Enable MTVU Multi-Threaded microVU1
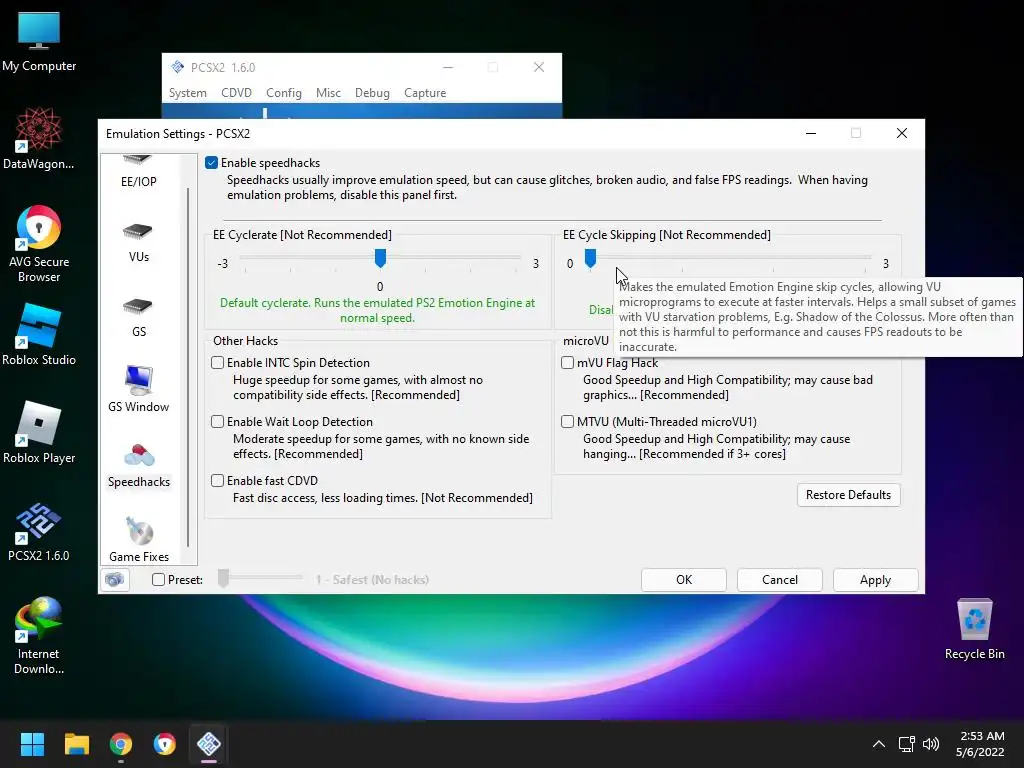1024x768 pixels. click(x=568, y=421)
